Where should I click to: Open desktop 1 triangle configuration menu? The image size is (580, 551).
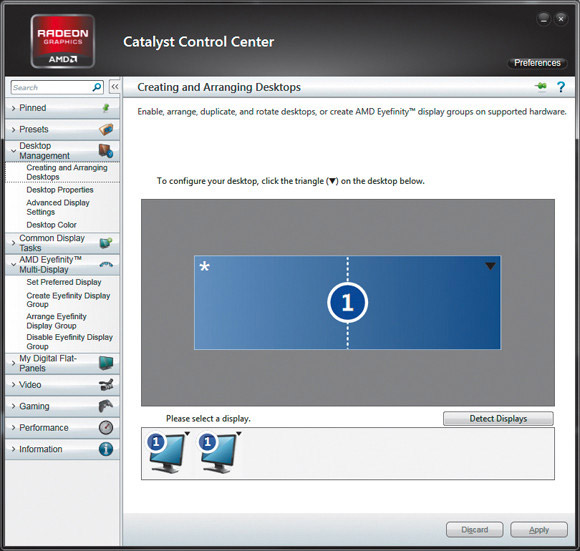tap(490, 266)
